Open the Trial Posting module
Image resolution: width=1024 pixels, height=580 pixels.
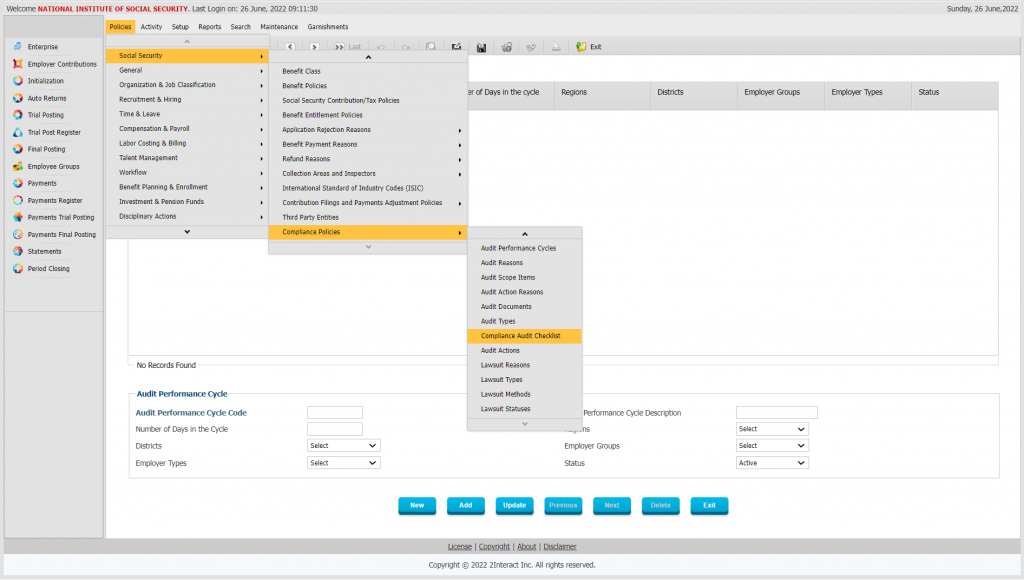coord(46,114)
